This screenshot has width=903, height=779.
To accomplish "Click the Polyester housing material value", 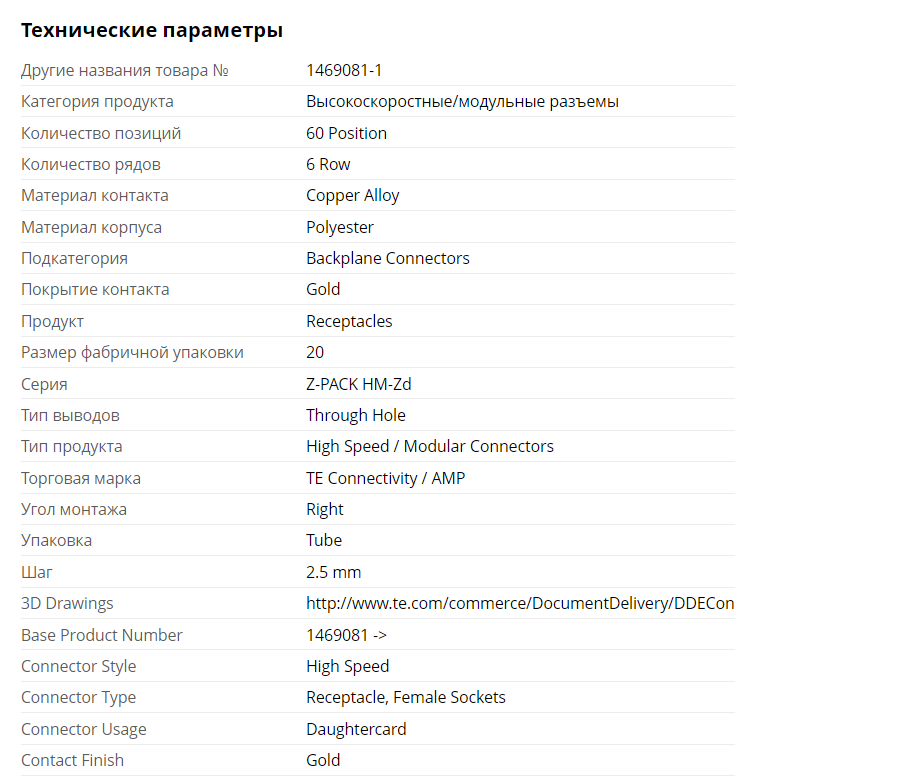I will (340, 227).
